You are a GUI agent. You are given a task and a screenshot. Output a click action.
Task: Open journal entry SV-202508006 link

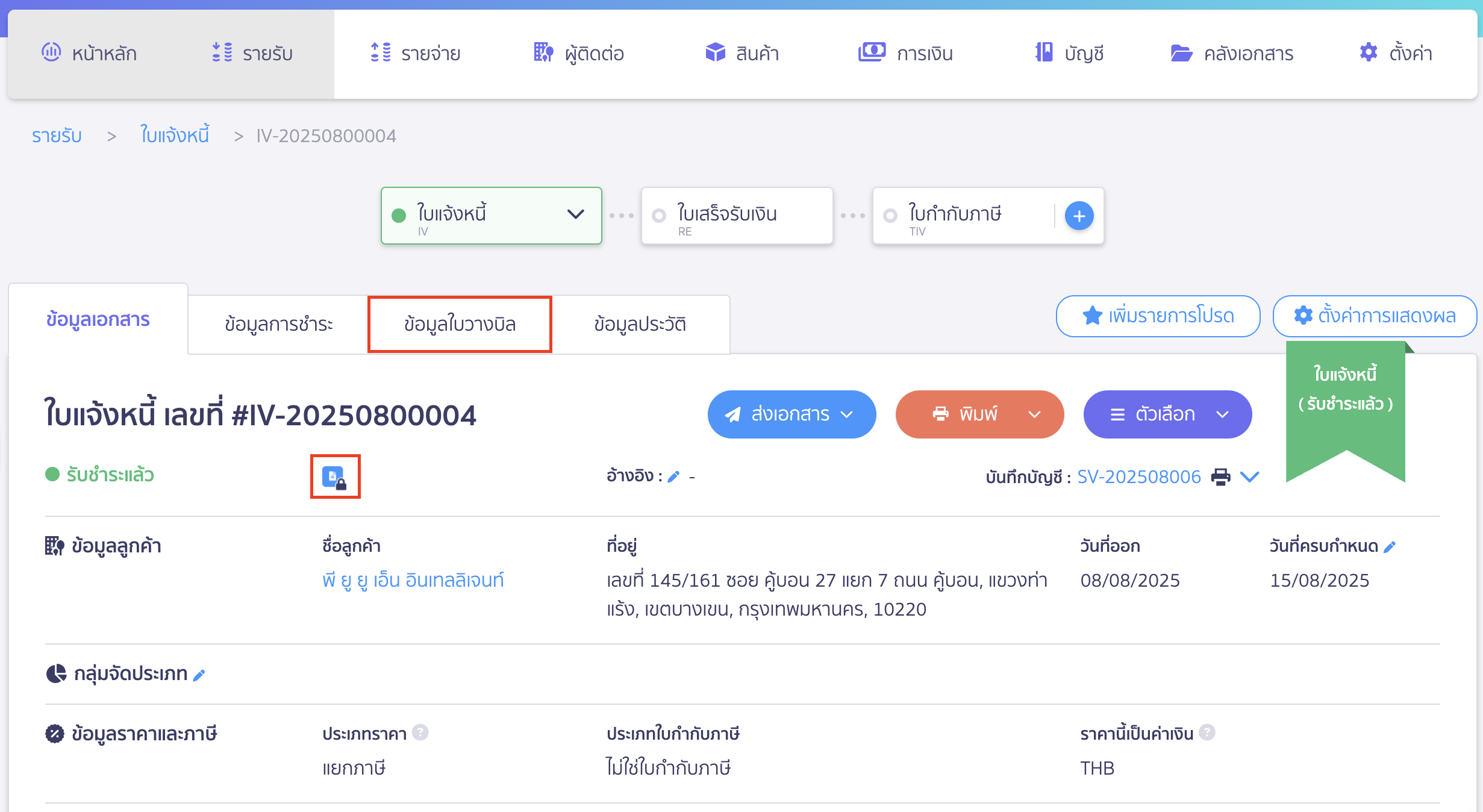[x=1138, y=476]
